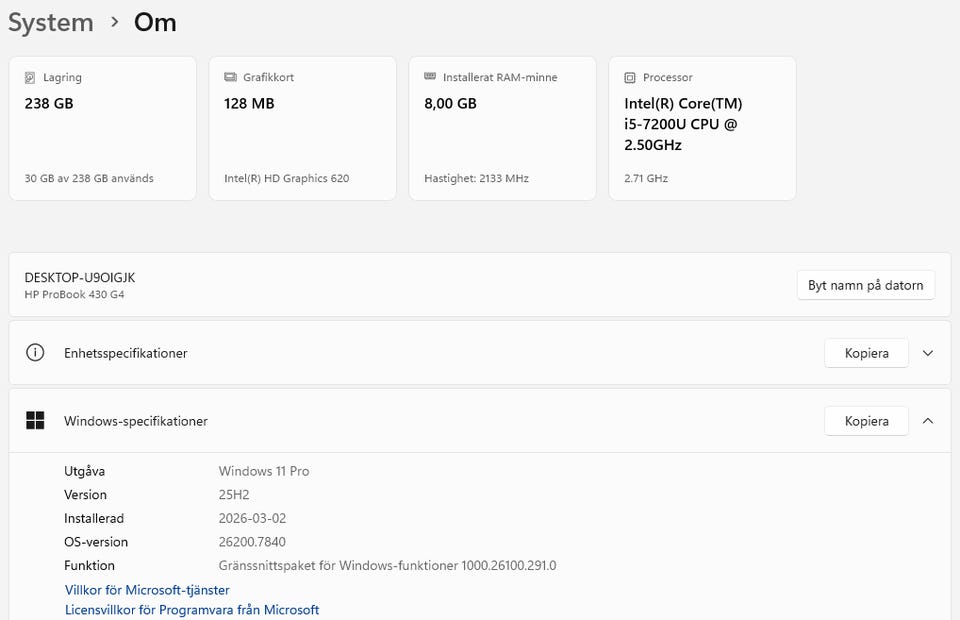Go back to System in the breadcrumb
The width and height of the screenshot is (960, 620).
[x=51, y=23]
